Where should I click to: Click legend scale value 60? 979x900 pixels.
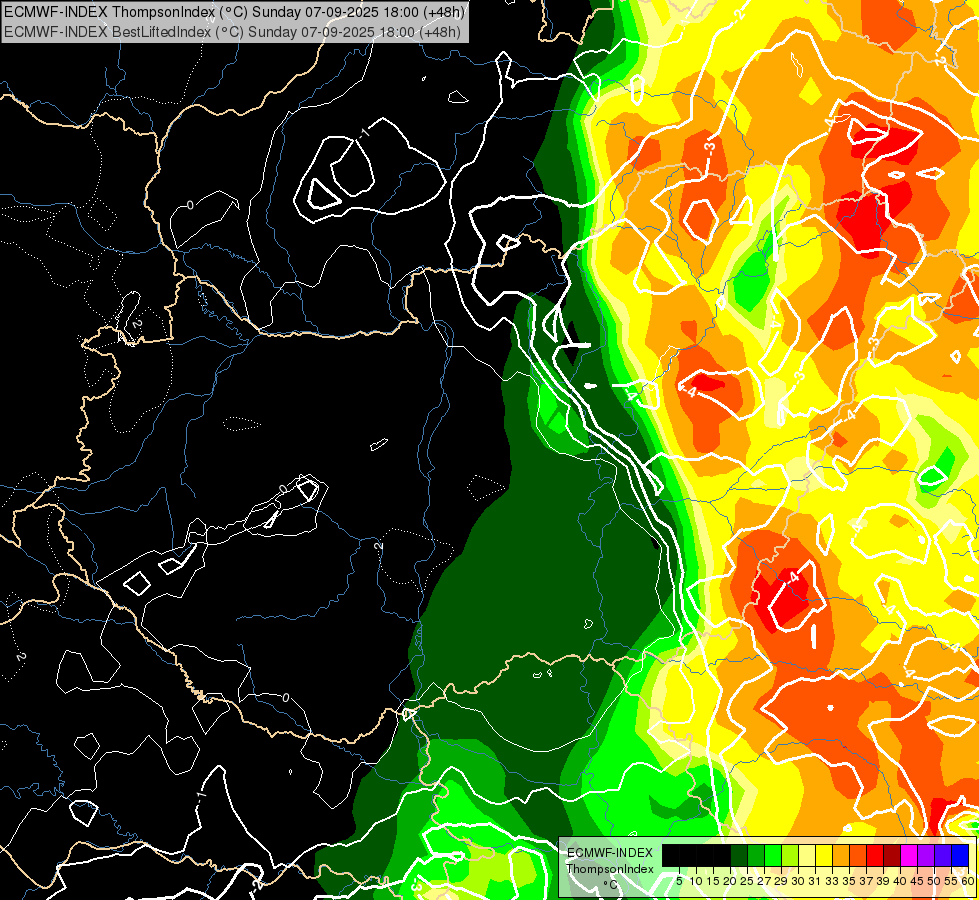pyautogui.click(x=968, y=881)
